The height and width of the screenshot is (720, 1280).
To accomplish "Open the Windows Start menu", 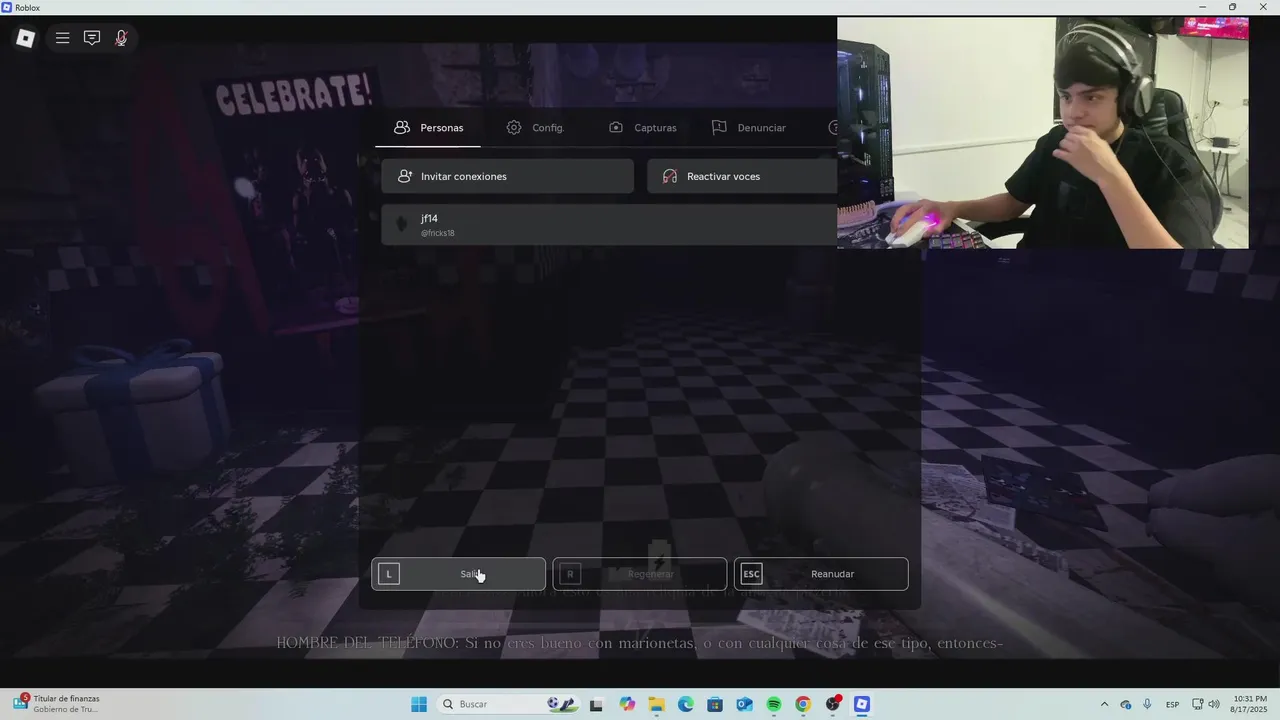I will point(419,704).
